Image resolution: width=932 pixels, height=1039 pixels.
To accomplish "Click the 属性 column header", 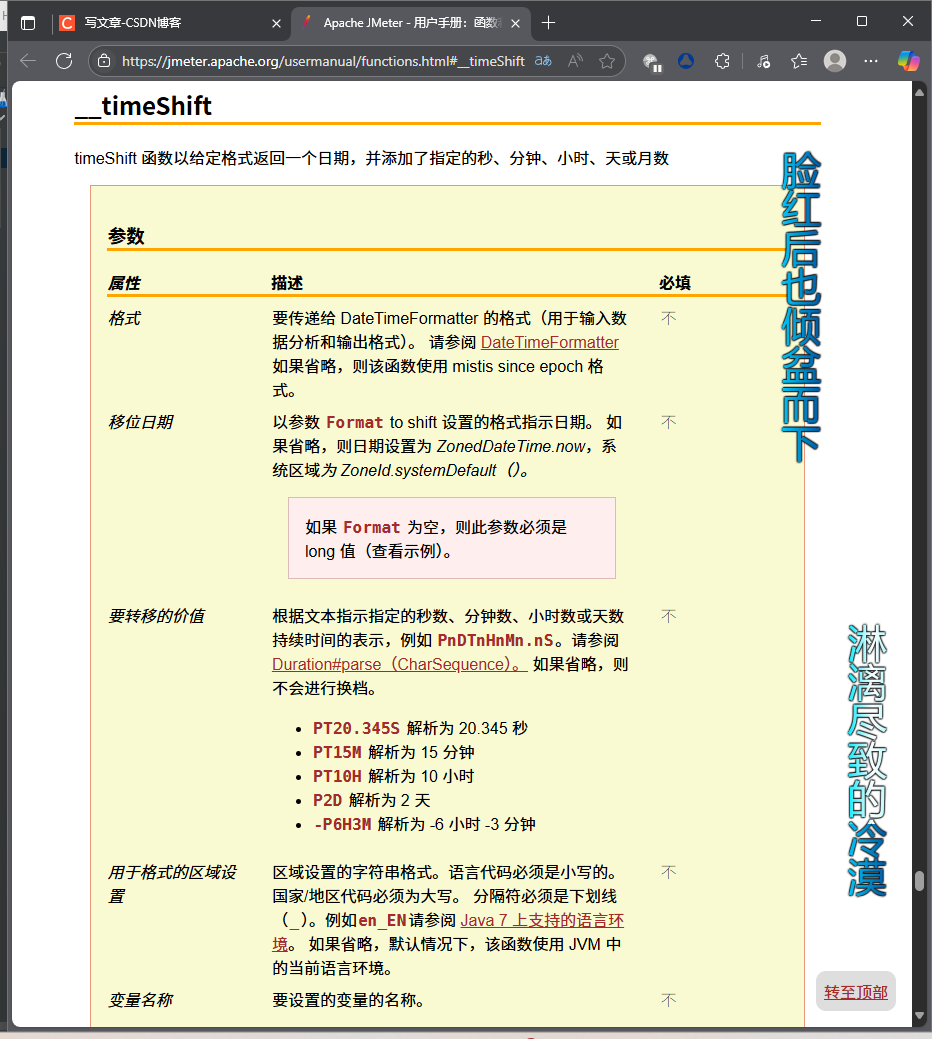I will [125, 283].
